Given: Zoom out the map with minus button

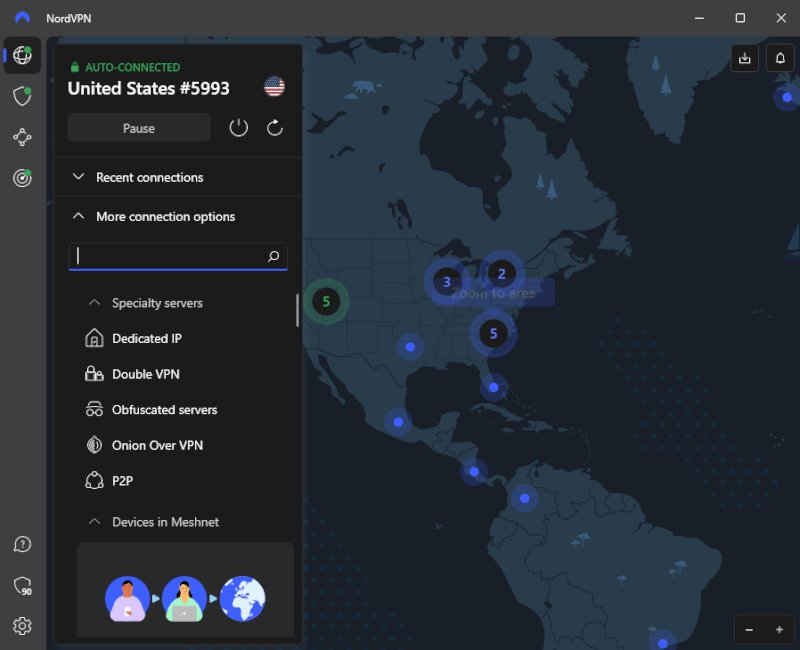Looking at the screenshot, I should (x=749, y=630).
